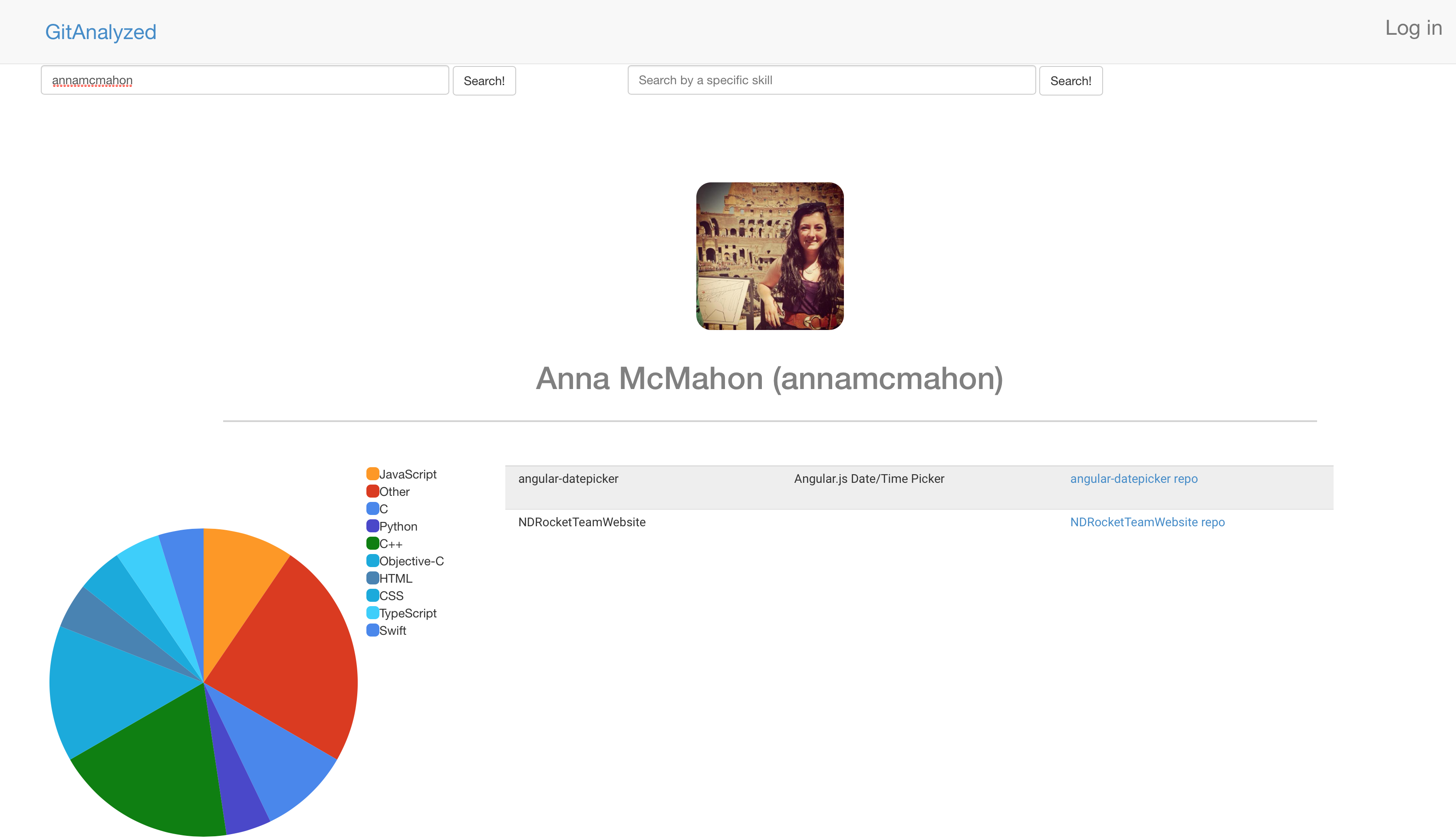The width and height of the screenshot is (1456, 838).
Task: Click the red Other legend swatch
Action: 372,491
